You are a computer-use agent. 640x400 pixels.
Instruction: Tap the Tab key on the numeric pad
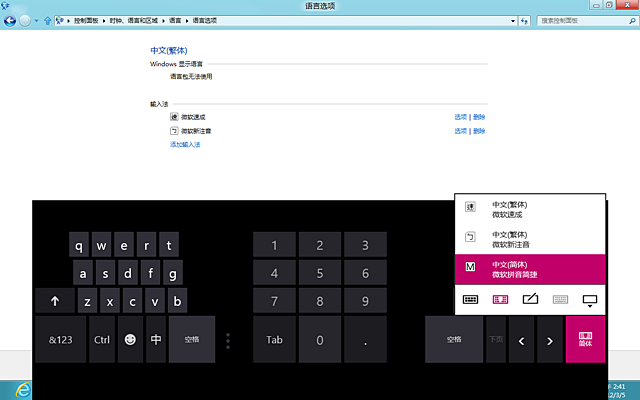coord(274,339)
